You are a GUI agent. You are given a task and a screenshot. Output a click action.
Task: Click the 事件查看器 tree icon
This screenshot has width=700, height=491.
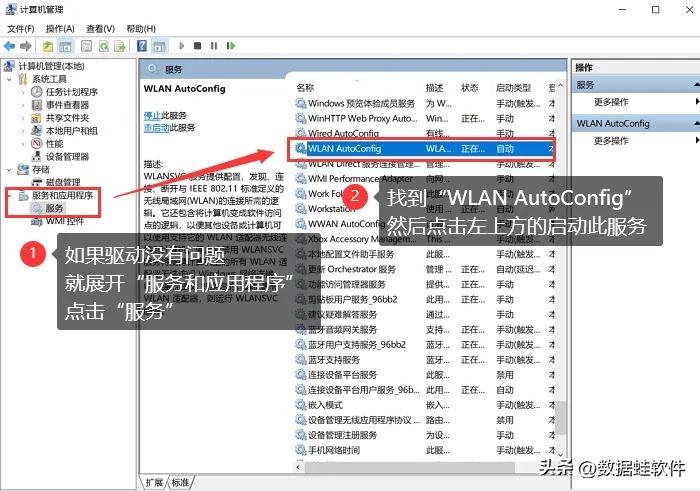37,105
